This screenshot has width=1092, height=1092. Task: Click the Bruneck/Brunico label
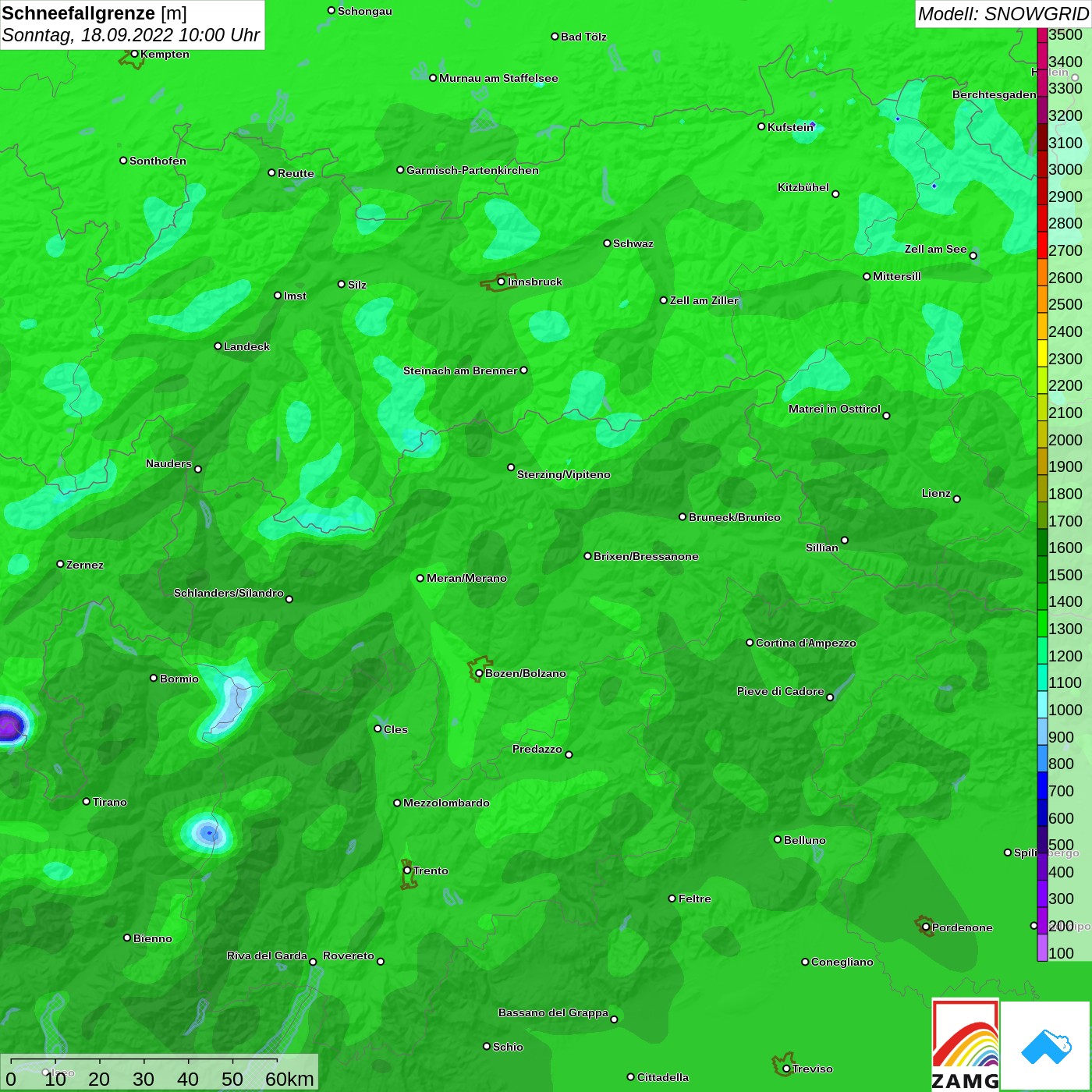(735, 517)
